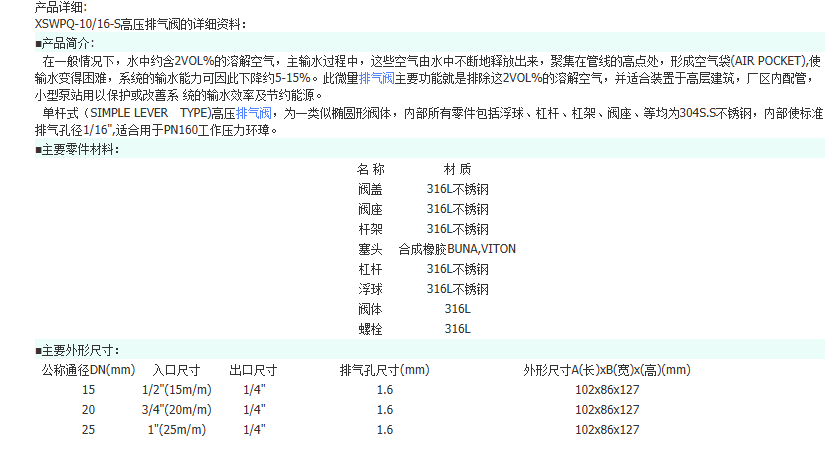
Task: Click the 主要零件材料 section header
Action: point(77,150)
